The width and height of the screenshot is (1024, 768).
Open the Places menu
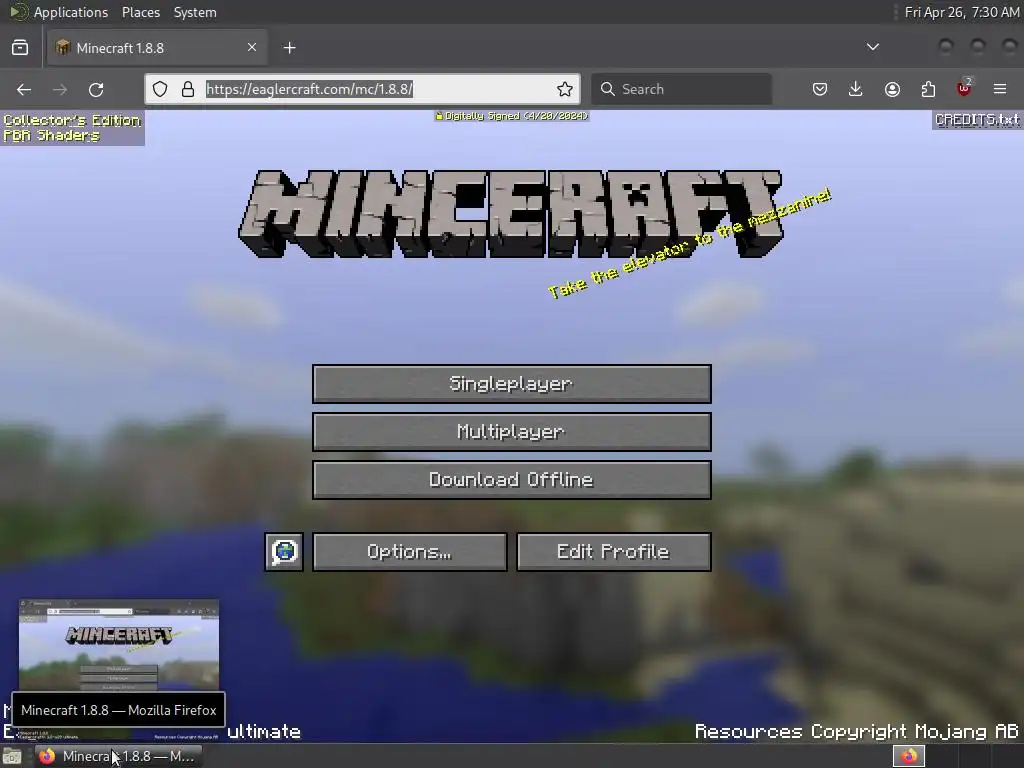[x=141, y=12]
